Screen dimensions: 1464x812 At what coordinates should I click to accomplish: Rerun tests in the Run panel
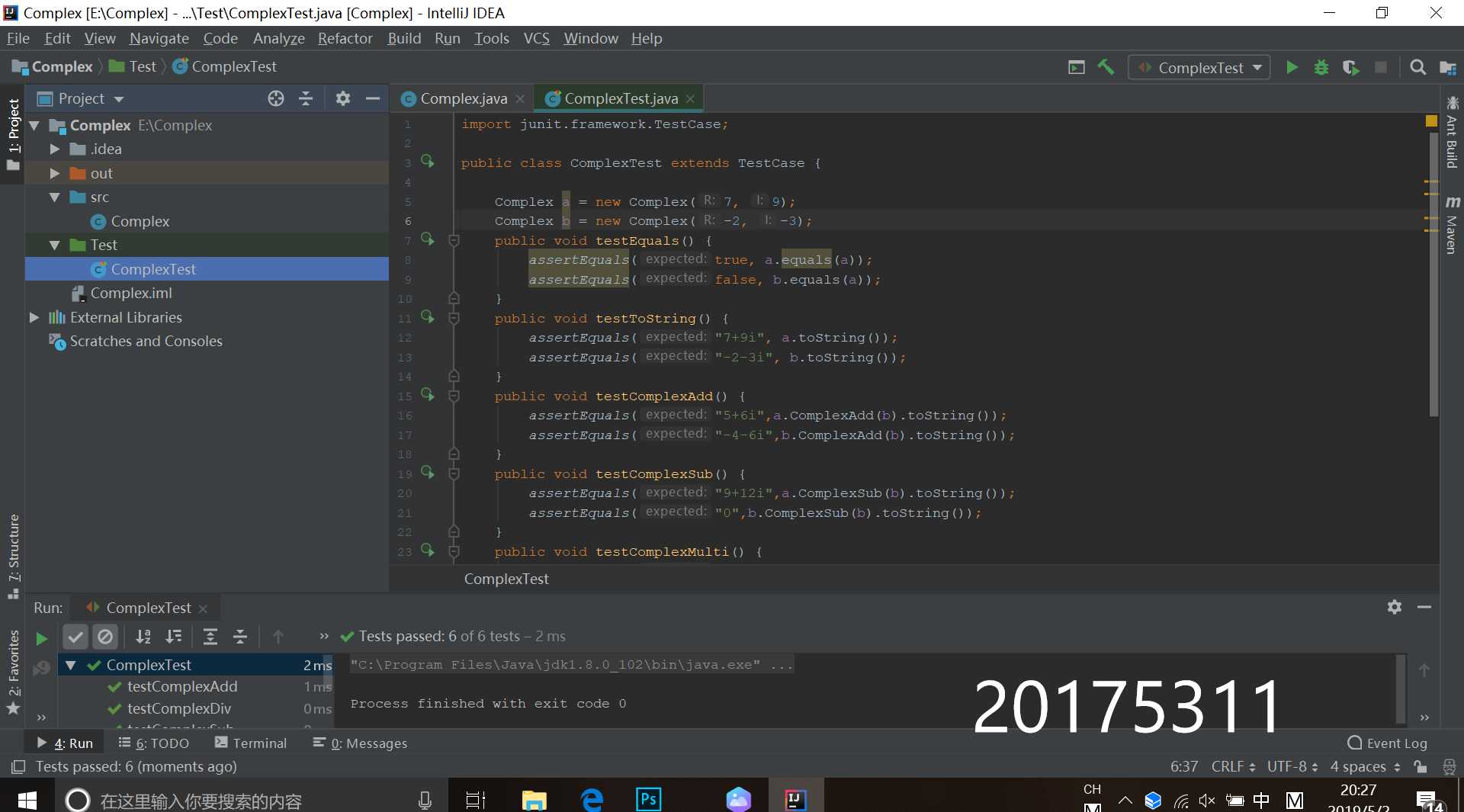point(42,637)
